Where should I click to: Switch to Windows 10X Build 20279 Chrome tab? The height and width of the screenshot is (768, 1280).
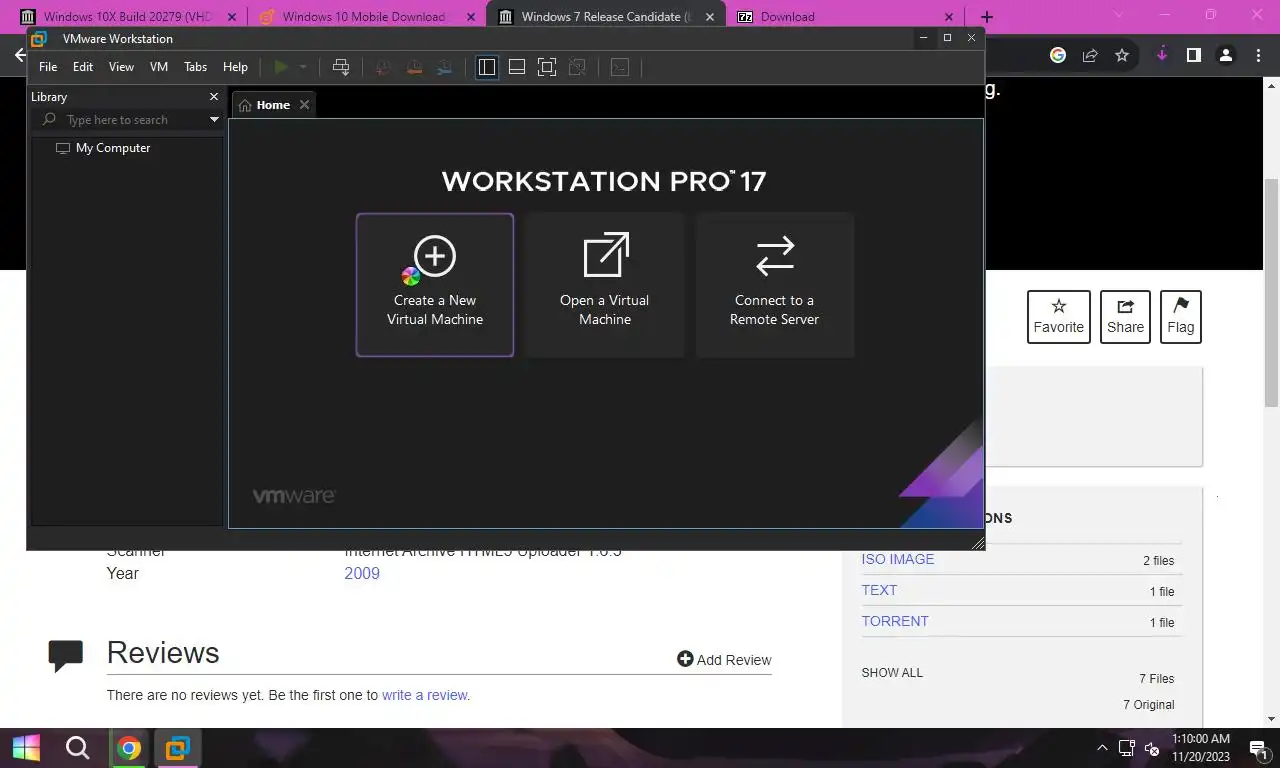[127, 17]
